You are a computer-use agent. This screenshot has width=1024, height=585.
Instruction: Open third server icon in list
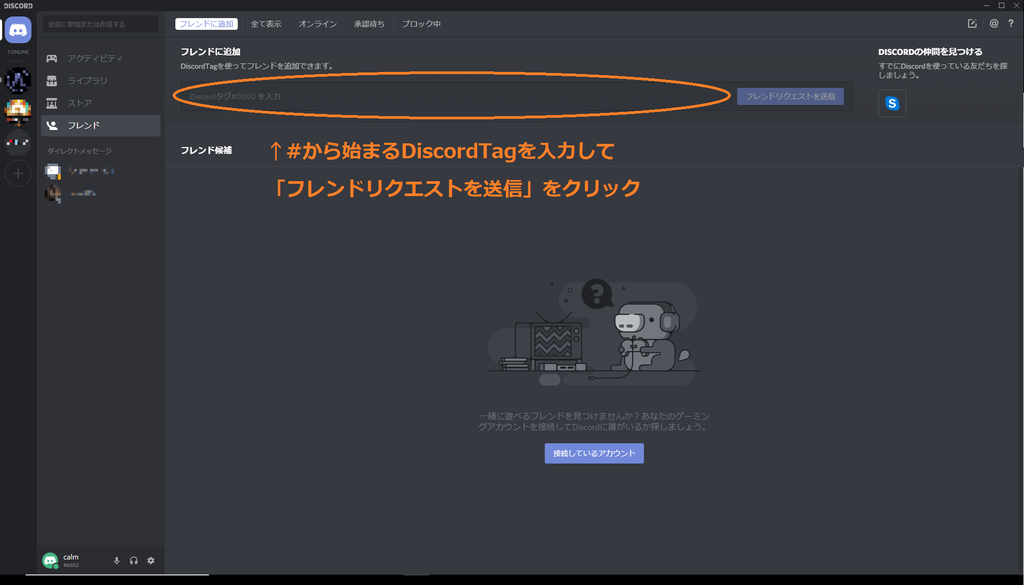[18, 142]
